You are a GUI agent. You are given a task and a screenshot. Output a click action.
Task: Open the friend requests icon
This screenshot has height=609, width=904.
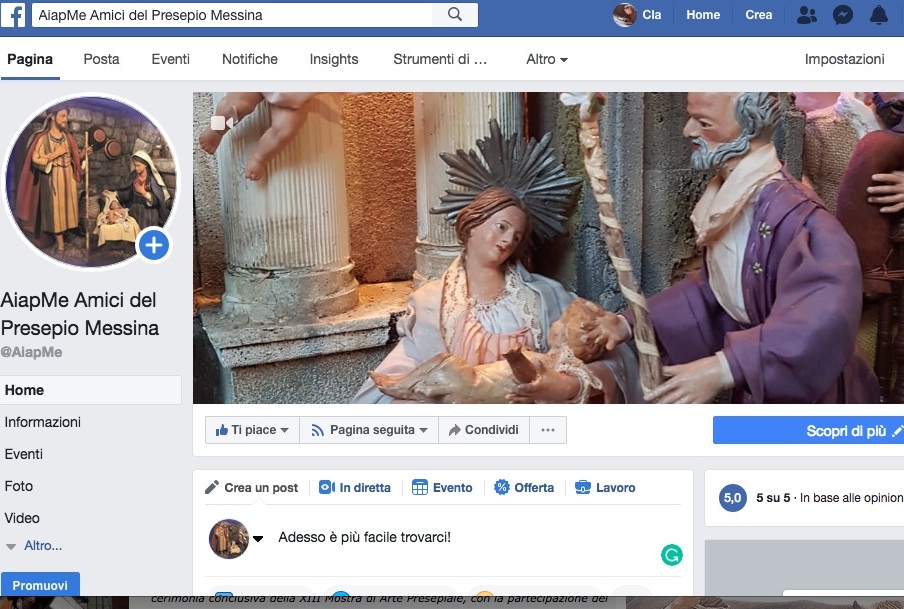807,15
